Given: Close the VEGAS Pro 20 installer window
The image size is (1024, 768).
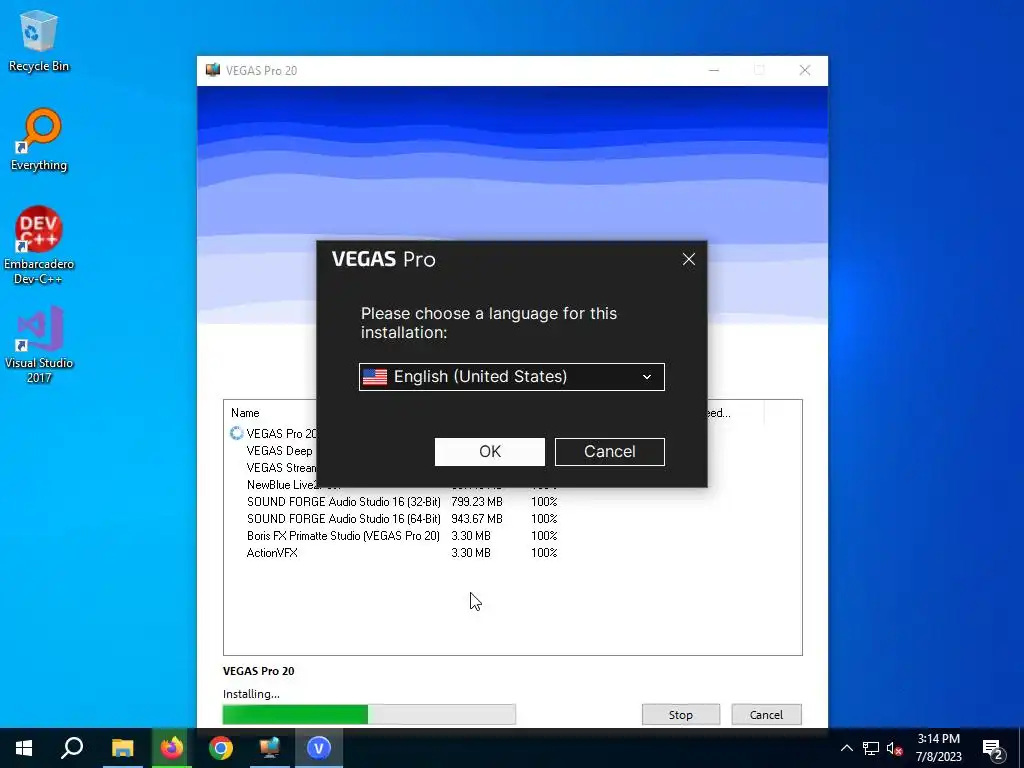Looking at the screenshot, I should point(805,71).
